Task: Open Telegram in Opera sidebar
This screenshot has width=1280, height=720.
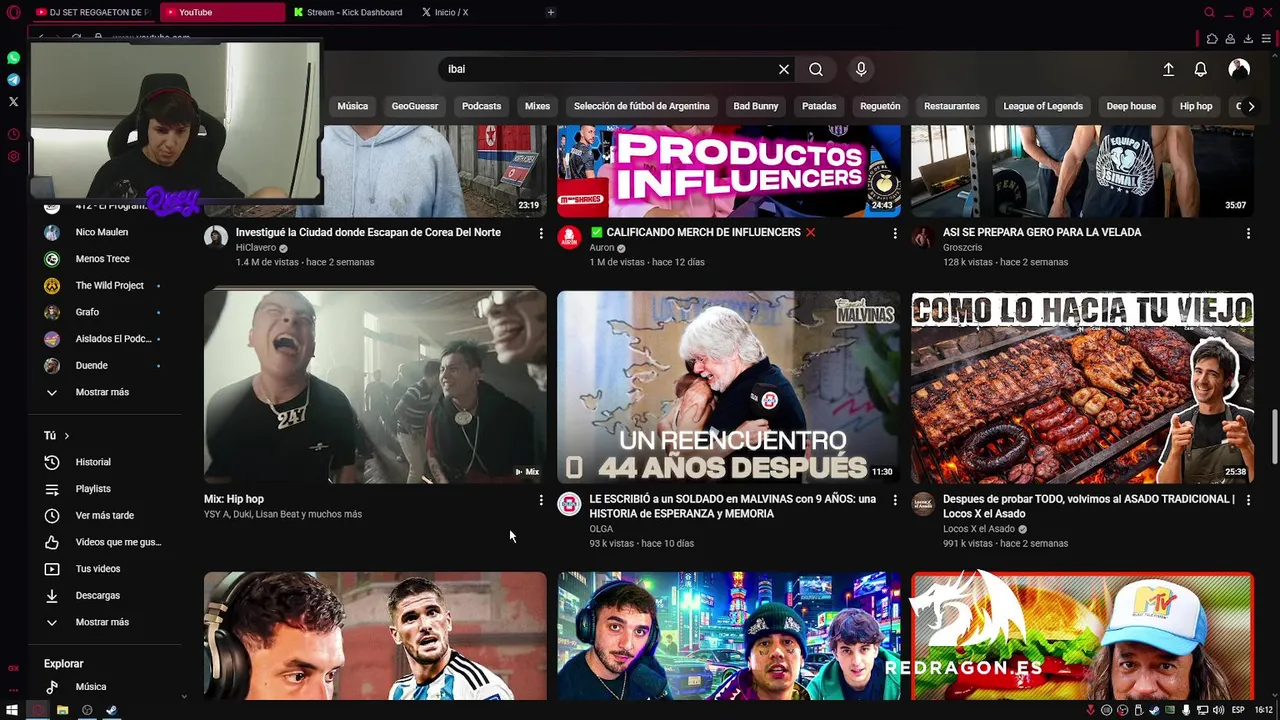Action: (x=13, y=80)
